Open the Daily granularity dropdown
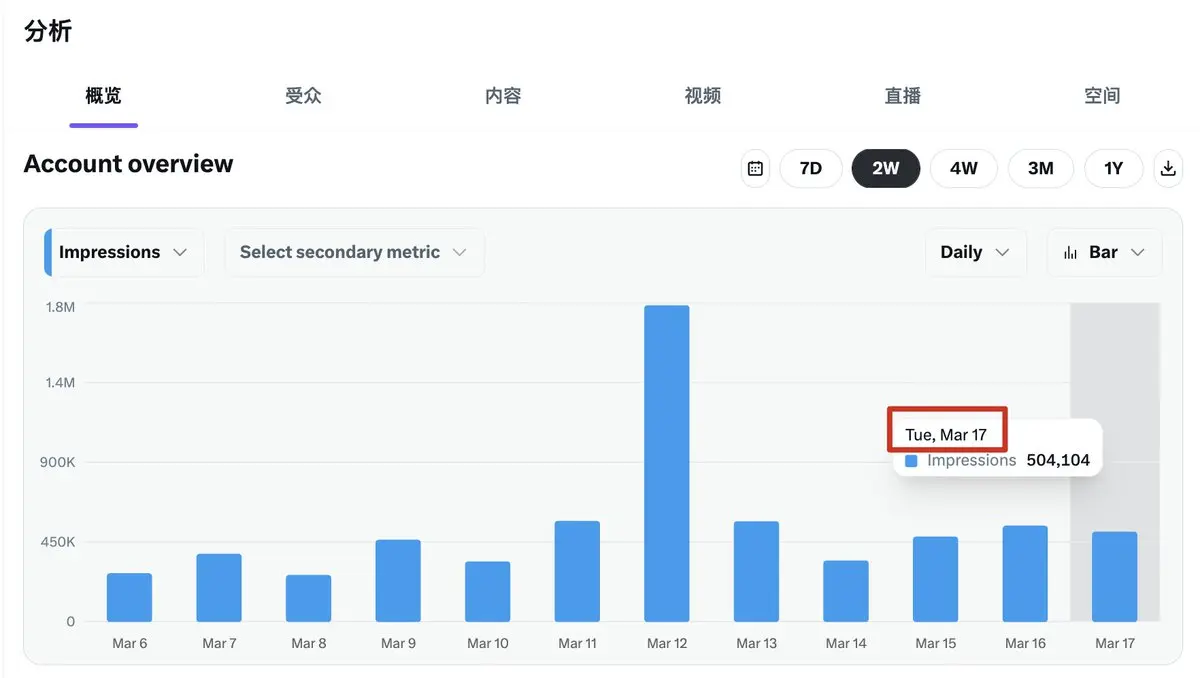The image size is (1200, 678). (976, 252)
